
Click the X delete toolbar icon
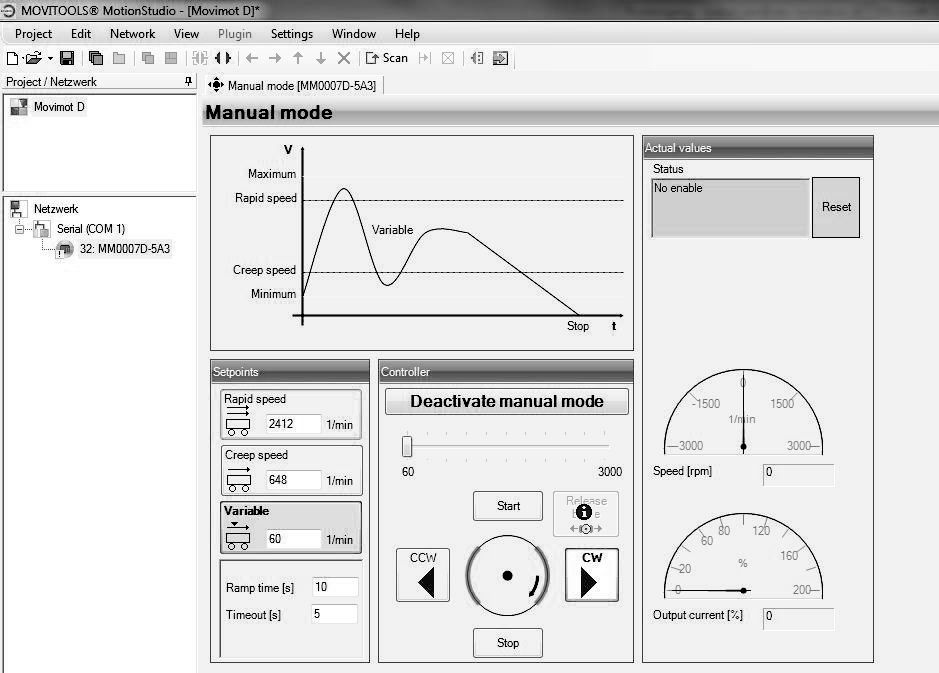tap(344, 58)
